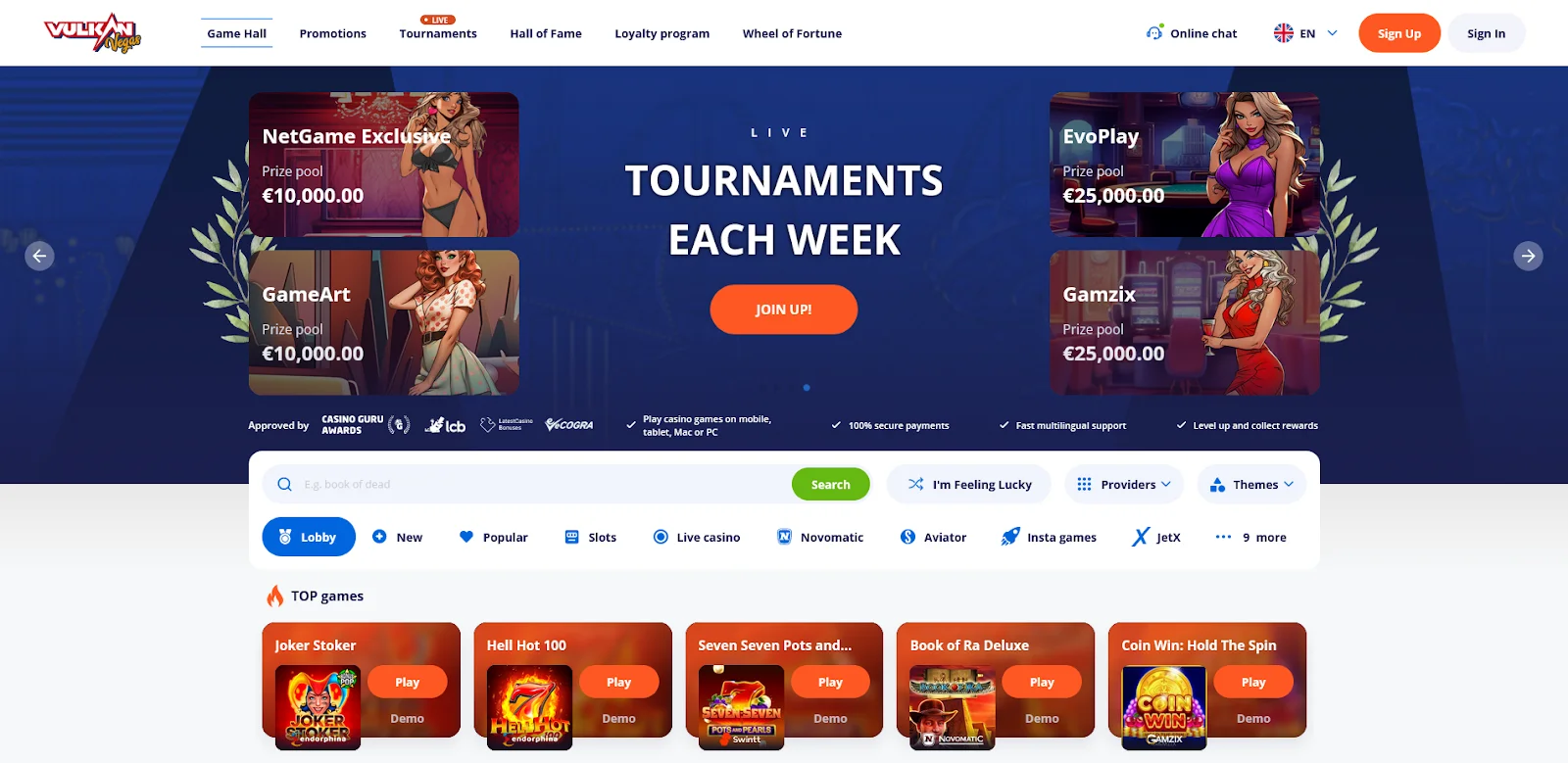Open the JetX games category
1568x763 pixels.
pos(1156,537)
